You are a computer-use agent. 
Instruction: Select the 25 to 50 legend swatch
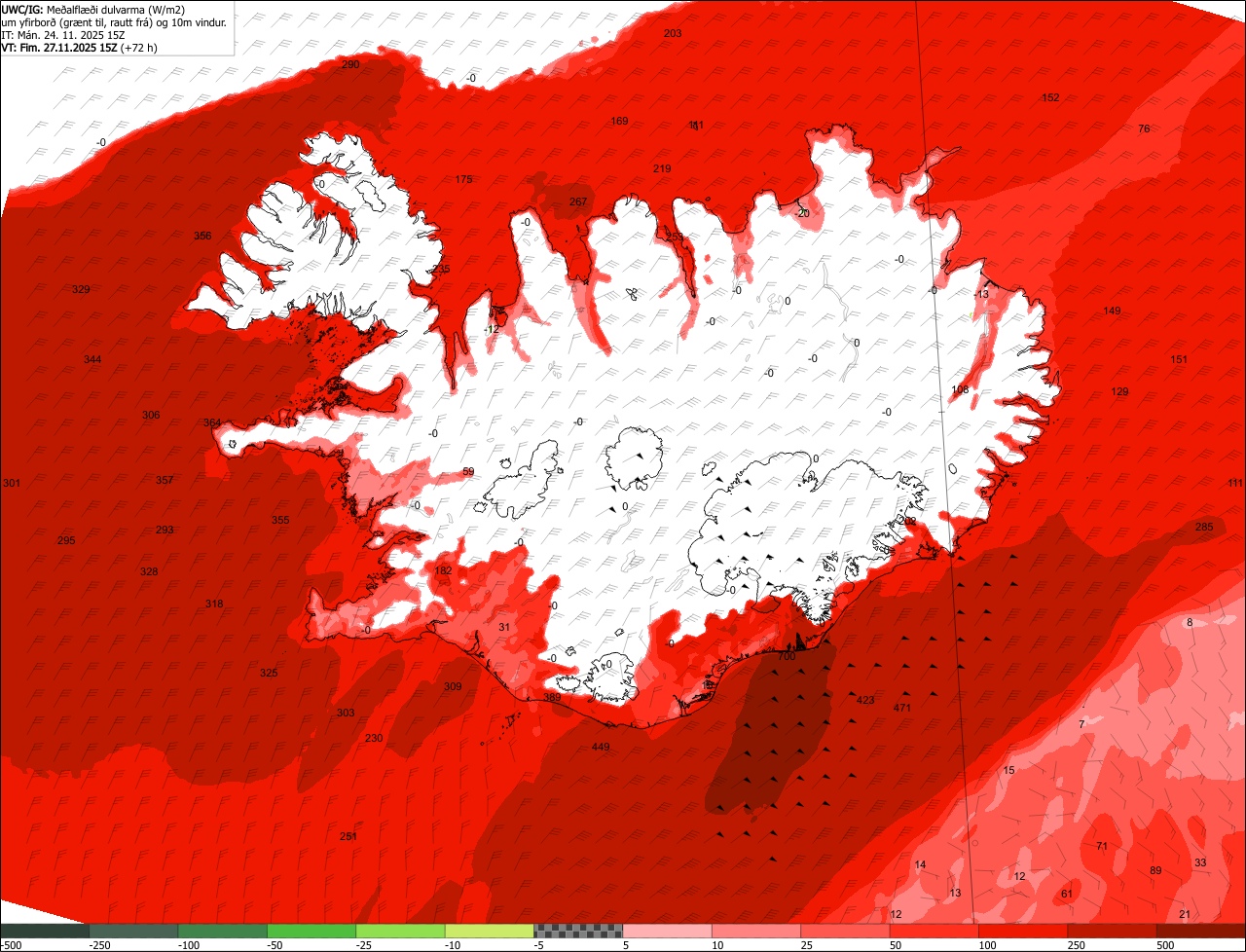pyautogui.click(x=845, y=931)
